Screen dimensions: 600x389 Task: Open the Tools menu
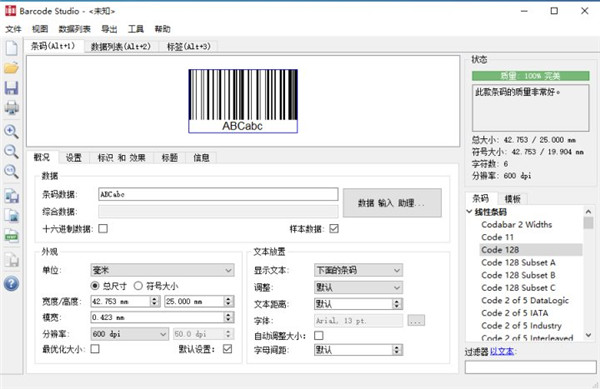point(136,29)
